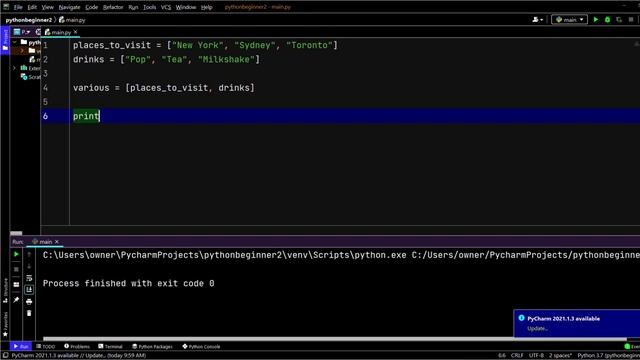Open the Help menu
This screenshot has height=360, width=640.
(x=207, y=7)
